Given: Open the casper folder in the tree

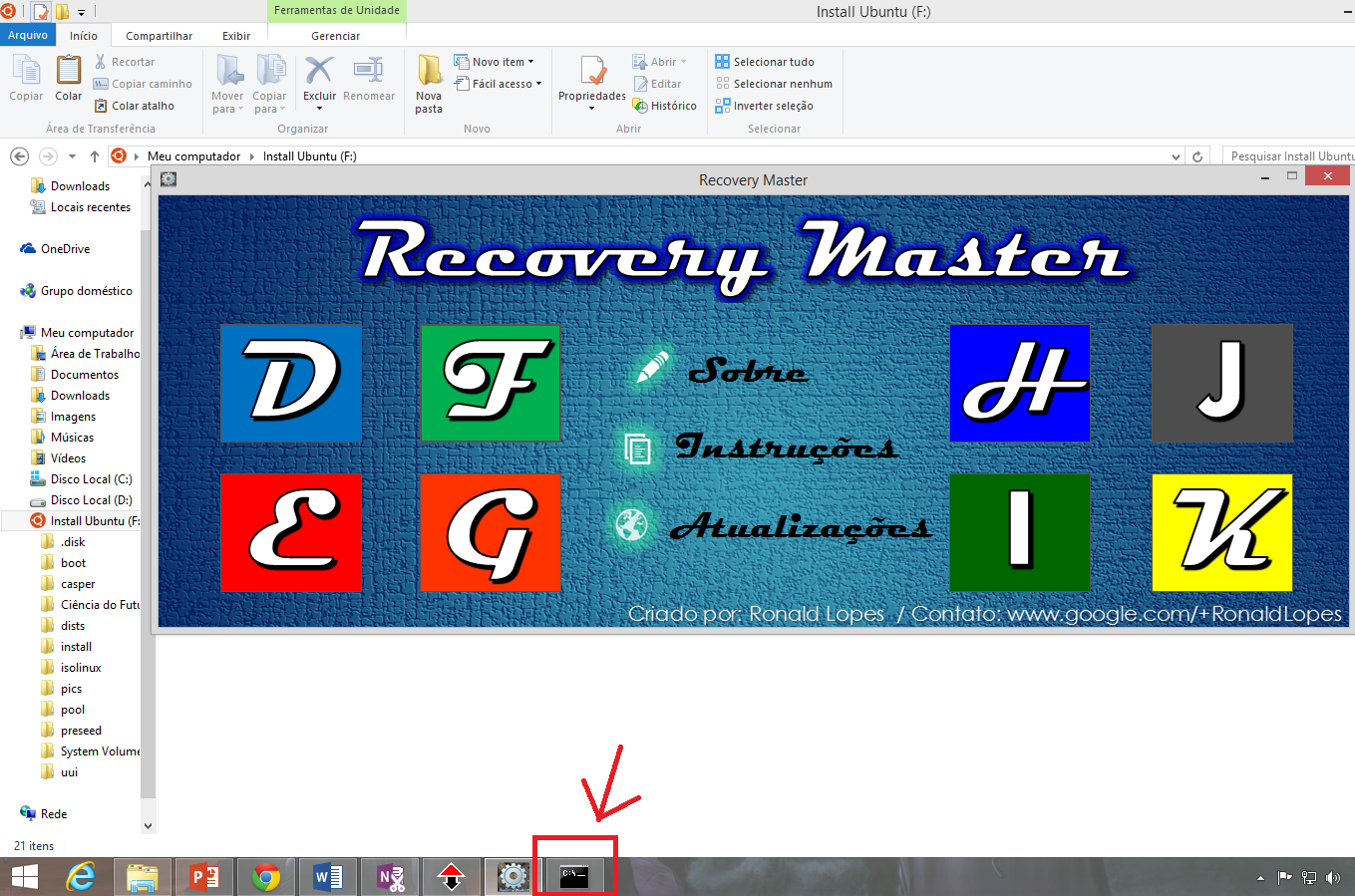Looking at the screenshot, I should point(77,584).
